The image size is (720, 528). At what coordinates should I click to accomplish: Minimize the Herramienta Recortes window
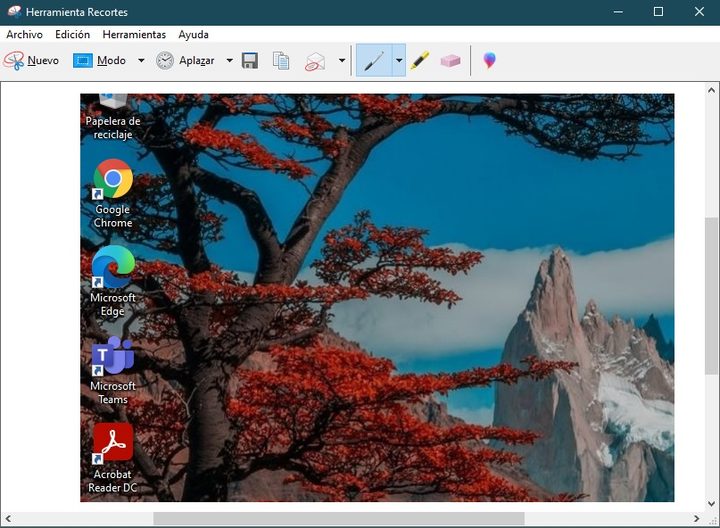(618, 12)
